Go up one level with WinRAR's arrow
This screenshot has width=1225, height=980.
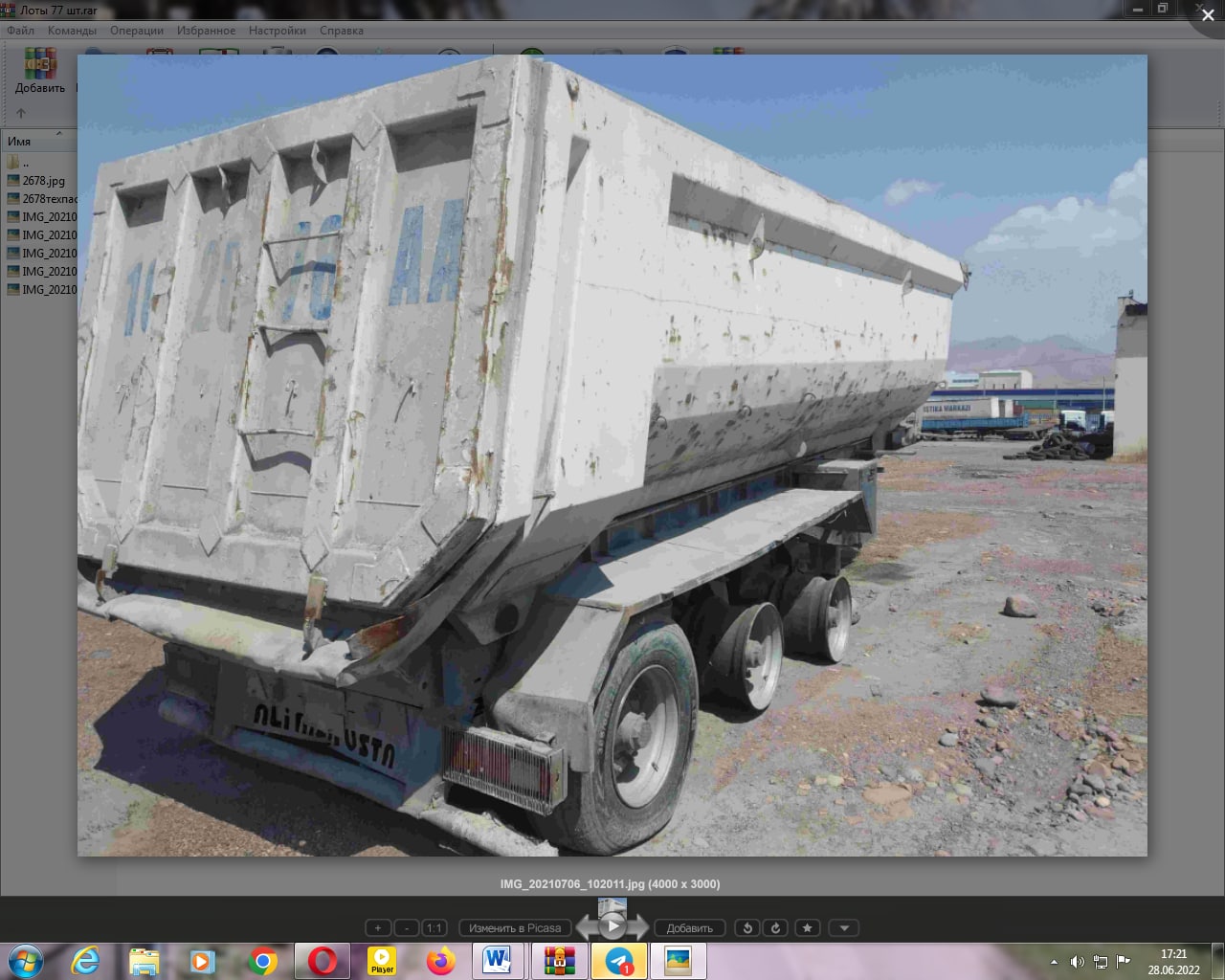tap(21, 113)
